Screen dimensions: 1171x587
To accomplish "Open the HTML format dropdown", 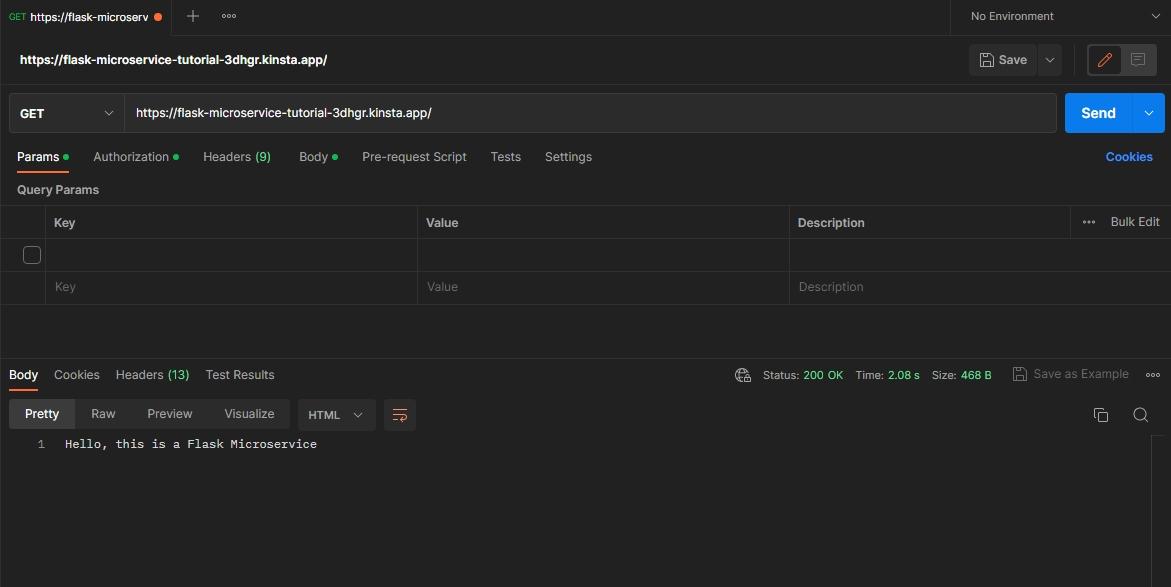I will [336, 415].
